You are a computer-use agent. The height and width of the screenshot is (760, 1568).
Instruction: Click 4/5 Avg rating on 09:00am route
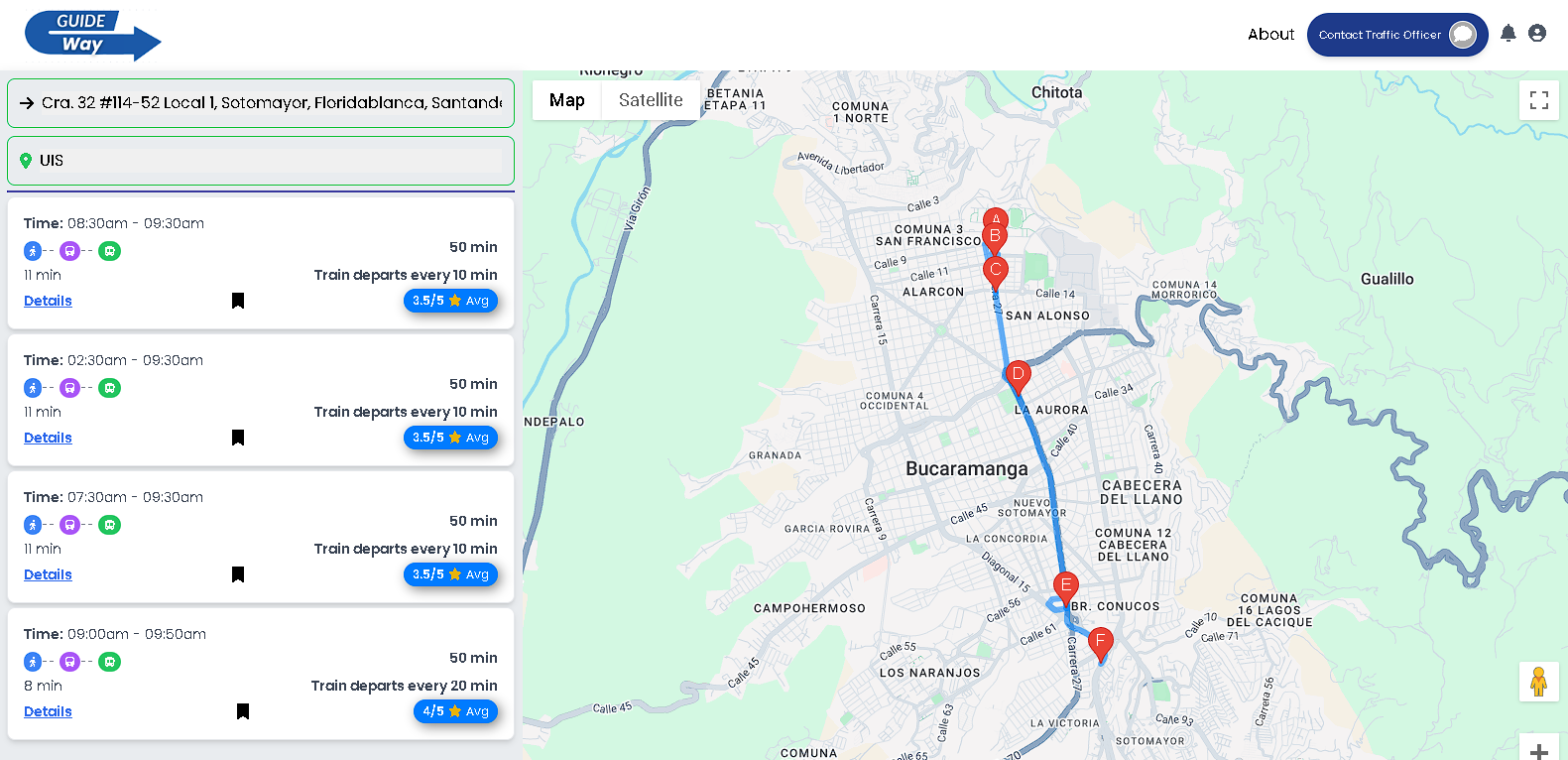(455, 711)
